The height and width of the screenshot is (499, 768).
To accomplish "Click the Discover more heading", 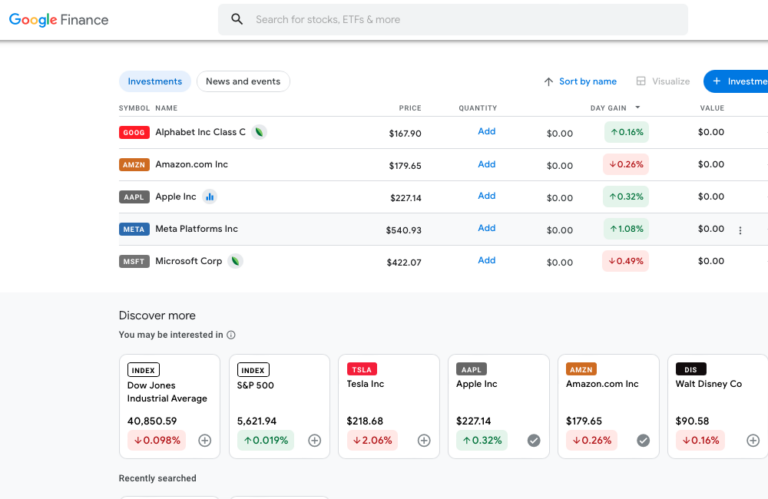I will pos(157,315).
